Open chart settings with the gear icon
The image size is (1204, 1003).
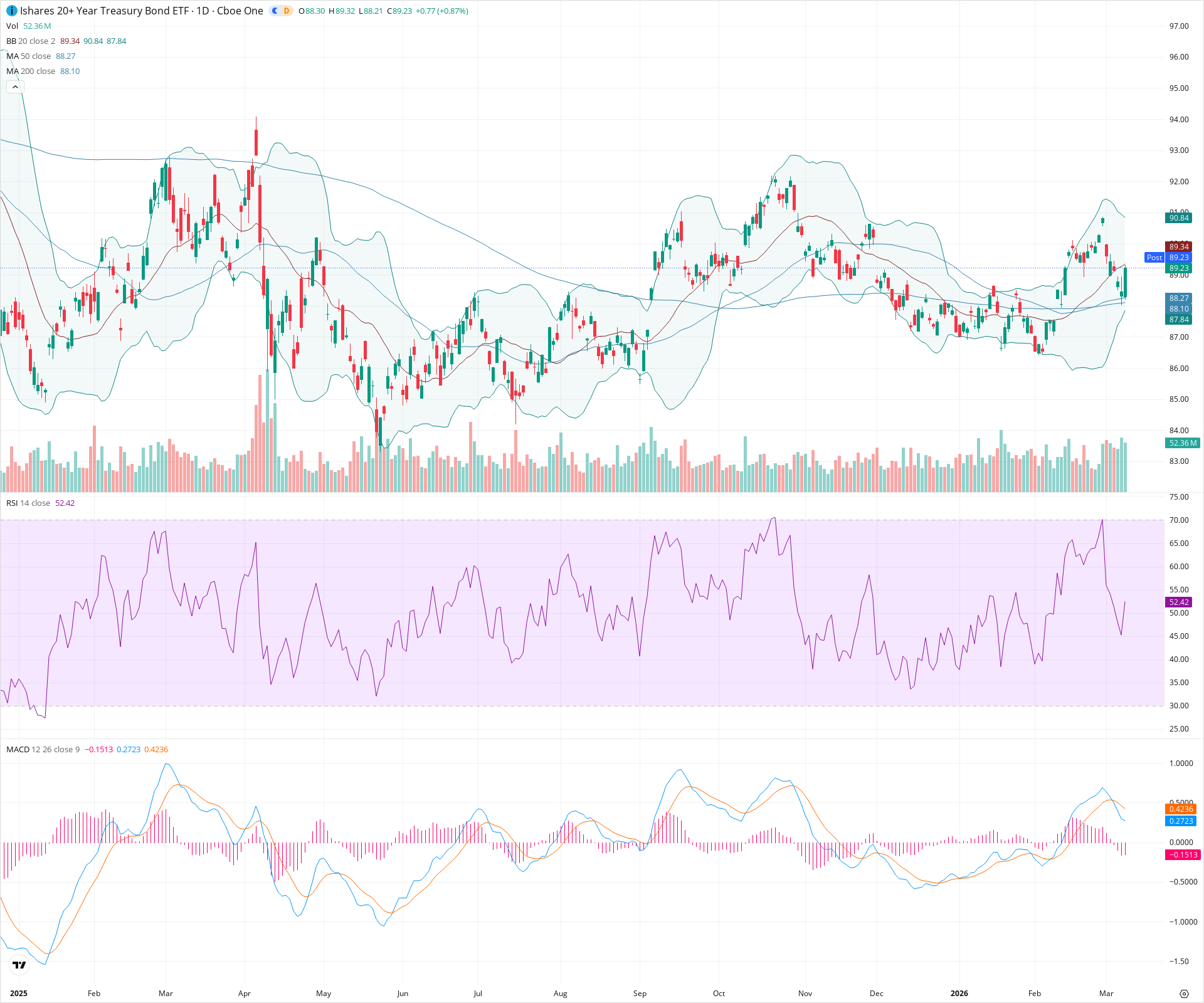1184,993
